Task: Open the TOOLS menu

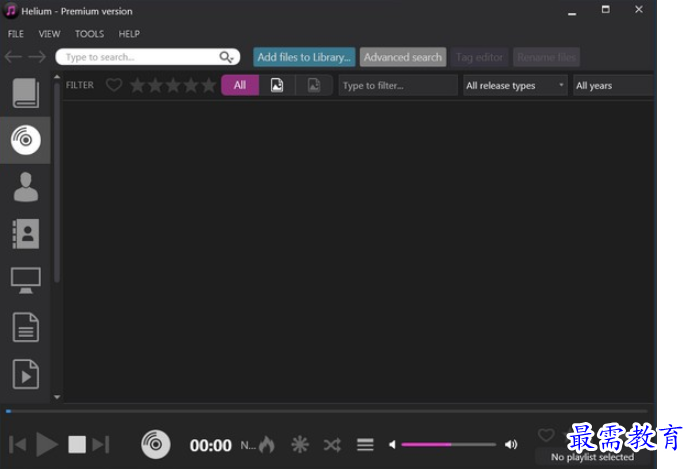Action: 89,34
